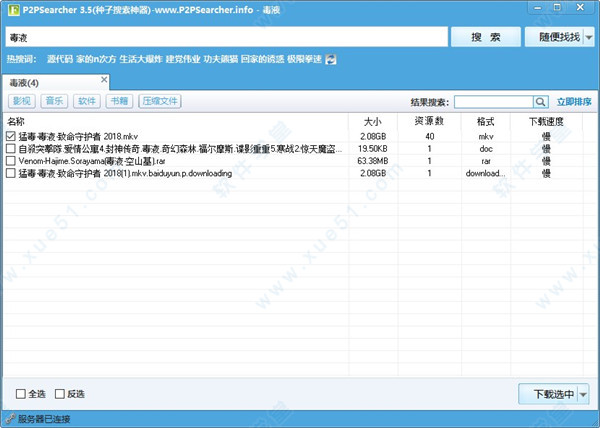
Task: Click the 19.50KB size cell
Action: [x=373, y=149]
